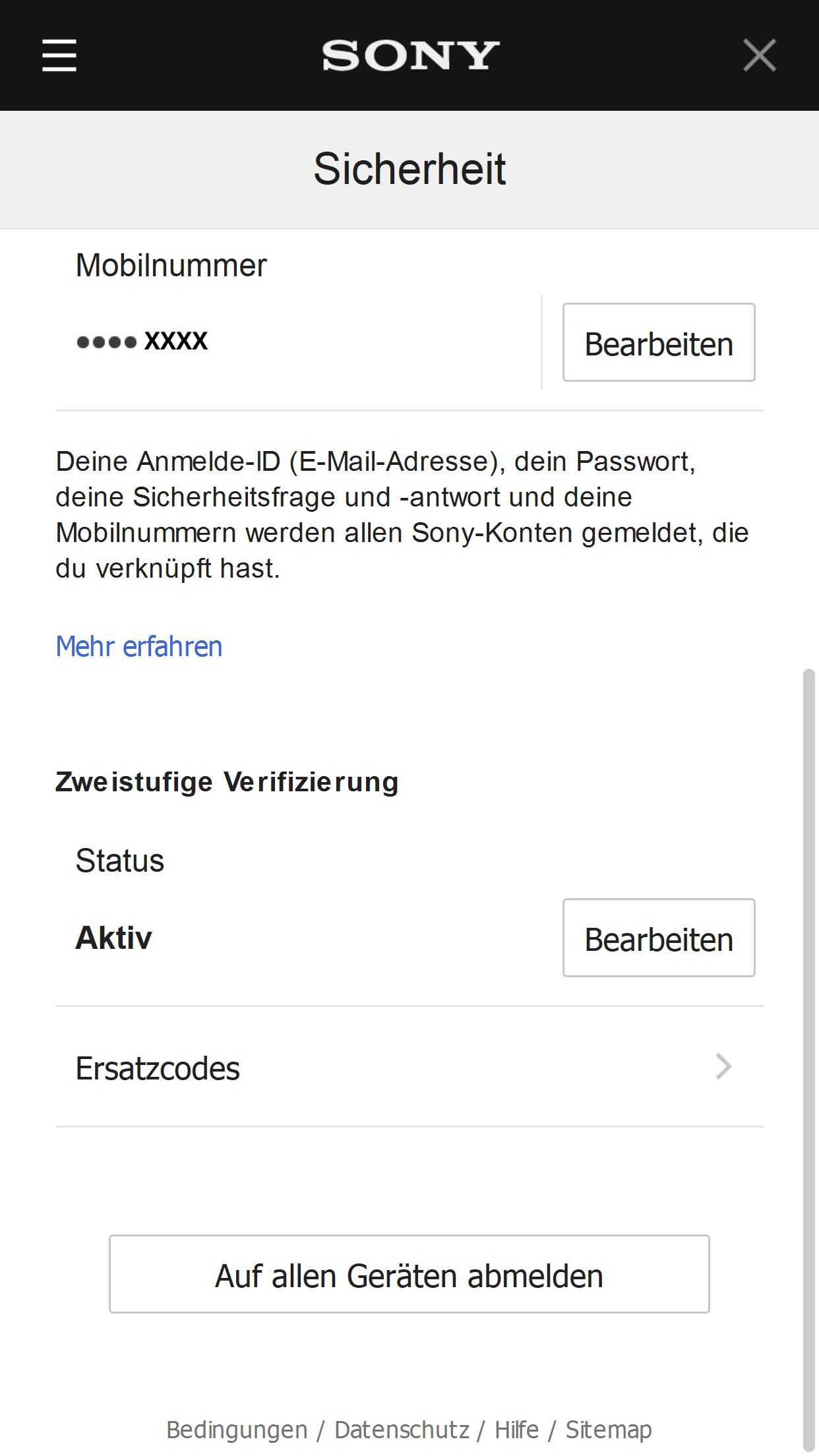Select the masked mobile number value
The width and height of the screenshot is (819, 1456).
tap(142, 342)
